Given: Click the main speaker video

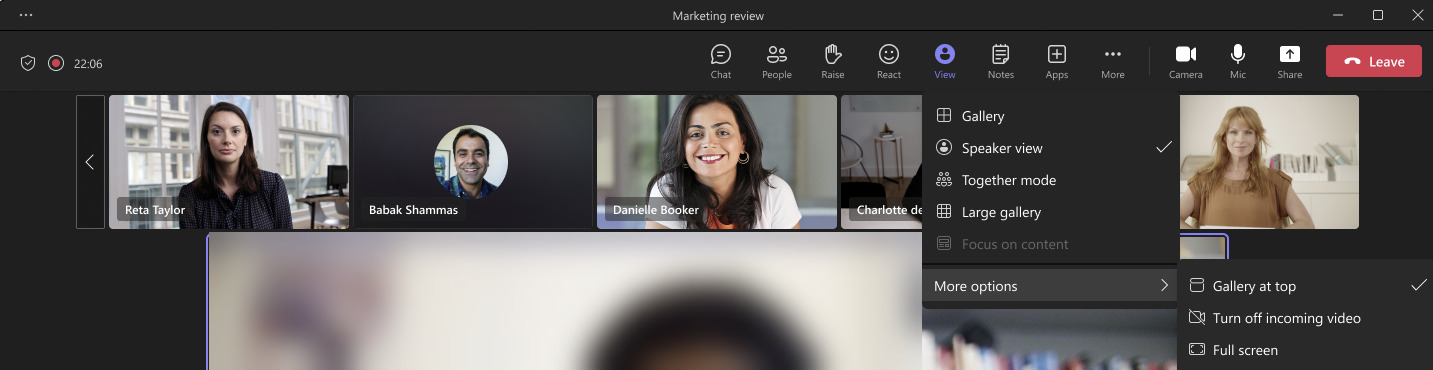Looking at the screenshot, I should [564, 302].
